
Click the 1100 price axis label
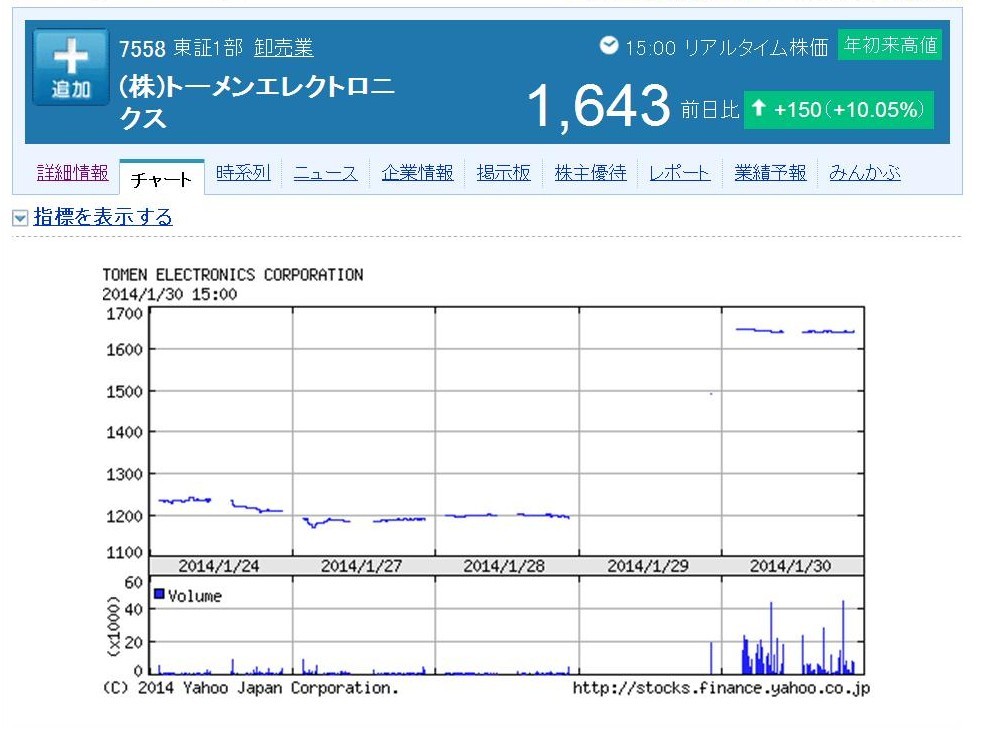coord(124,553)
